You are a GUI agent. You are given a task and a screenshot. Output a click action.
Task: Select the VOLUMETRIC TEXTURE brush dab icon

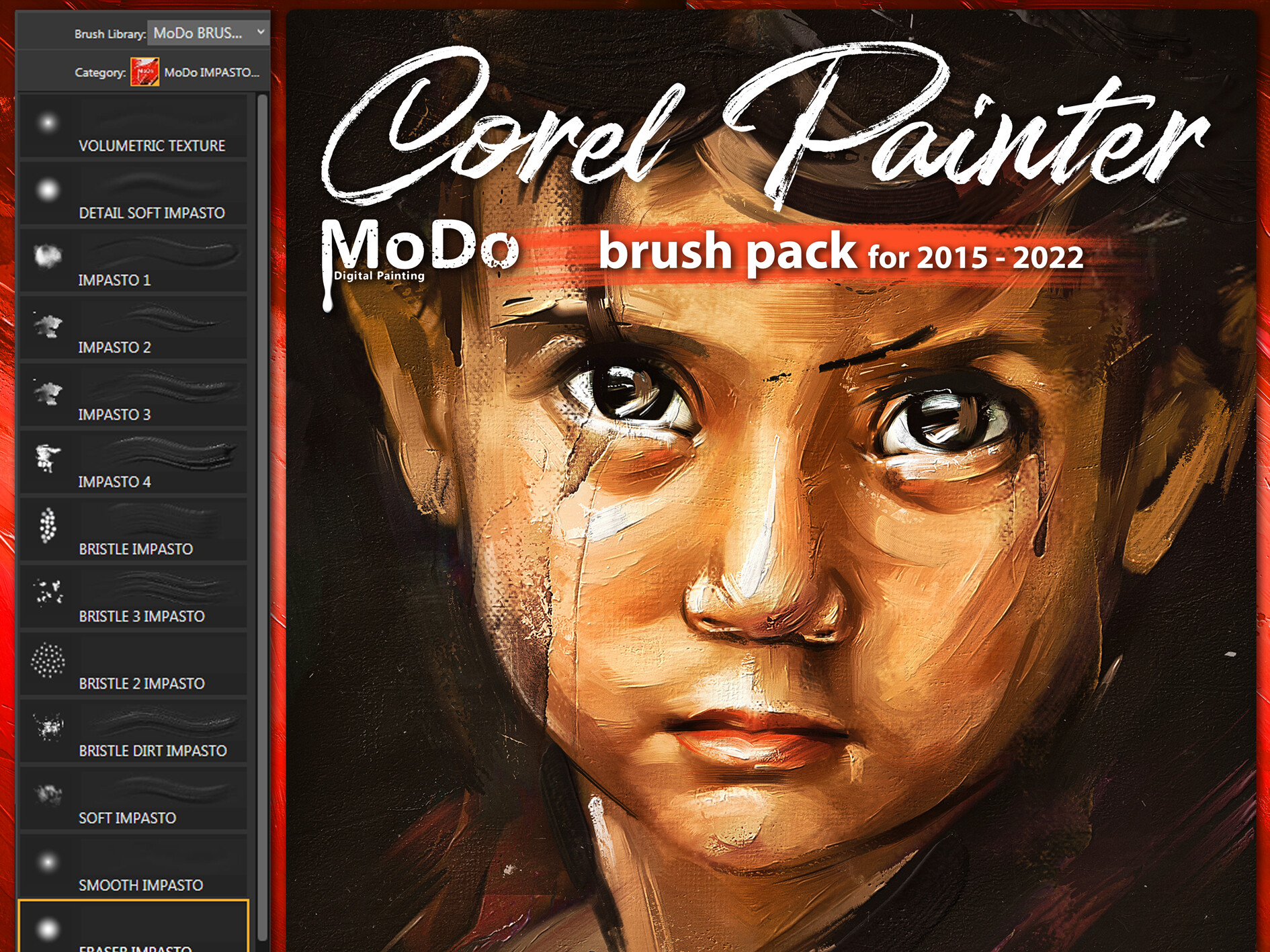48,123
